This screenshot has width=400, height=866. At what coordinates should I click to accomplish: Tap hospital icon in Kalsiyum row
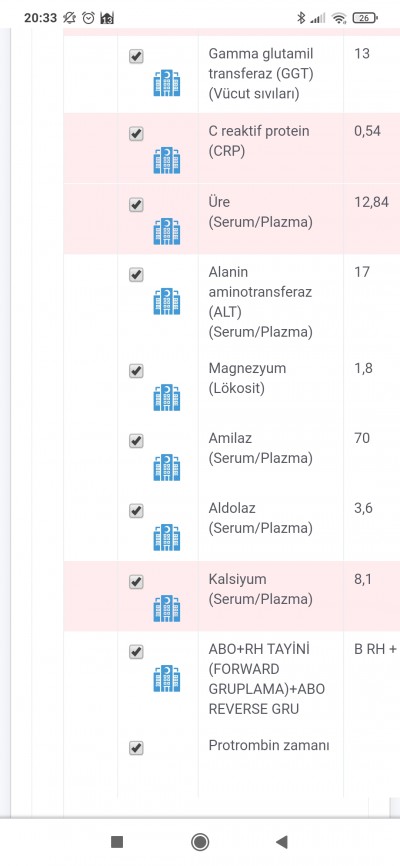pyautogui.click(x=167, y=608)
